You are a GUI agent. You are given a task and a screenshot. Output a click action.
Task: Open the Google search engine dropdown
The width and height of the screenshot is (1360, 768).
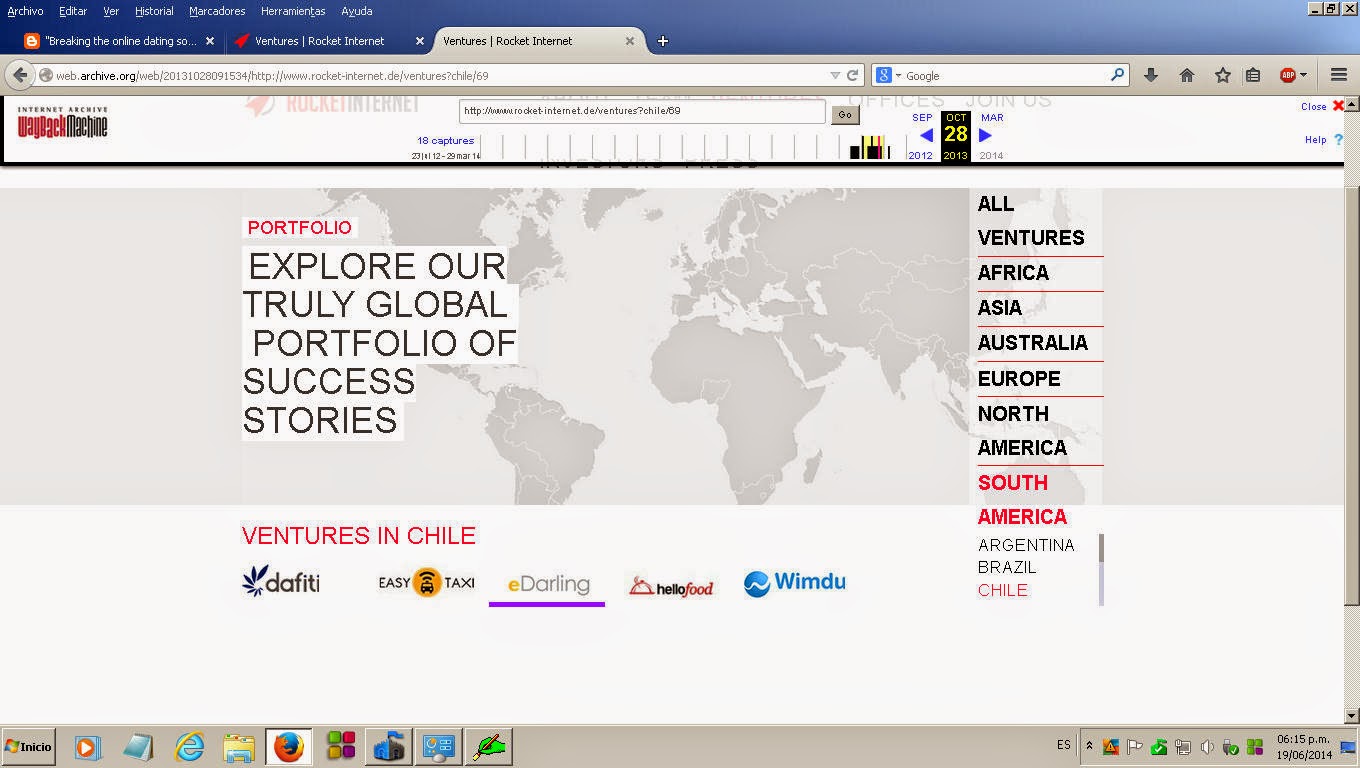pos(898,75)
